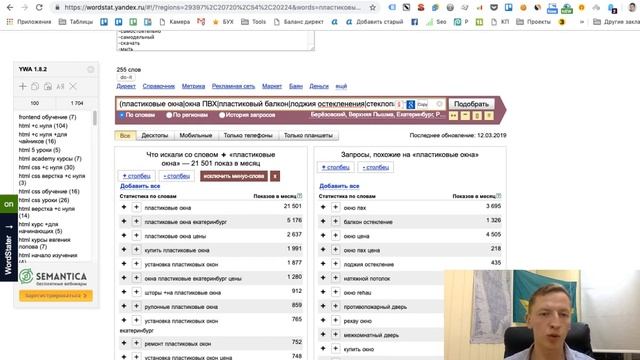Click '- столбец' in similar queries column
The height and width of the screenshot is (360, 640).
pos(376,167)
